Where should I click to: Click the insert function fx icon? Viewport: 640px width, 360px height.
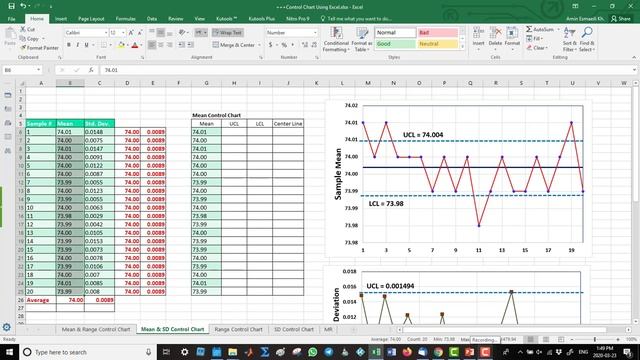(x=91, y=70)
